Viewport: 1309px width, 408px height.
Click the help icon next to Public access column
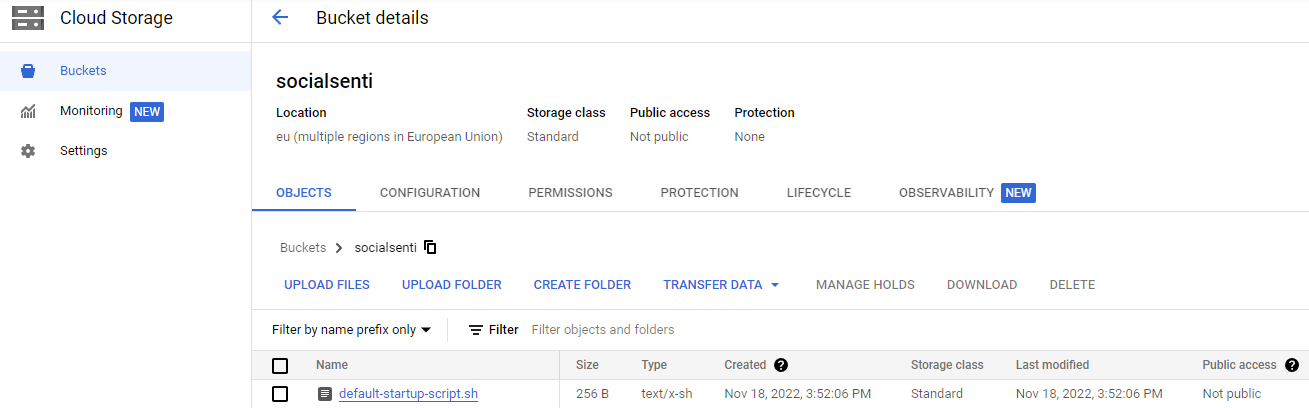point(1291,365)
